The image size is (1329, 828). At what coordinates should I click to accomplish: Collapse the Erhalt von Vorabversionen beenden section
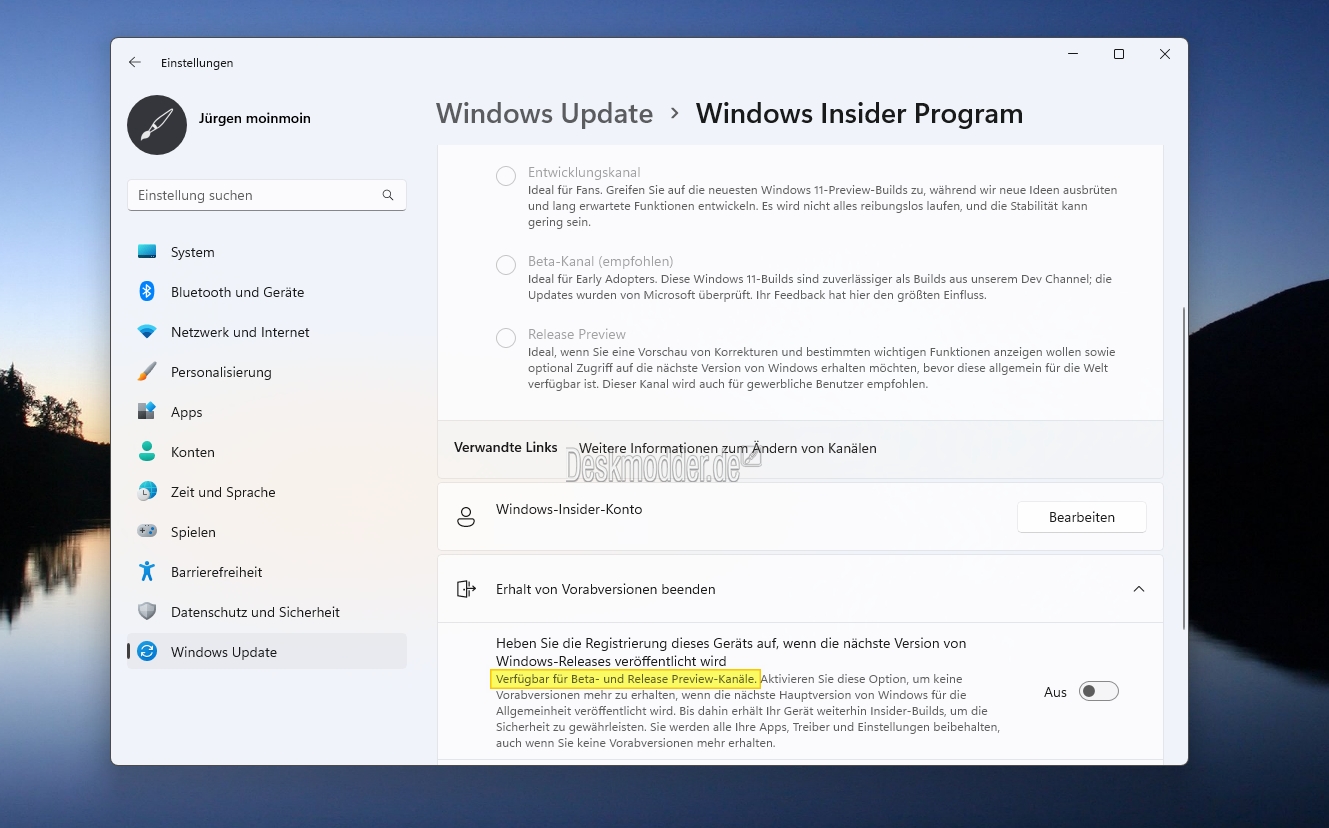1139,589
